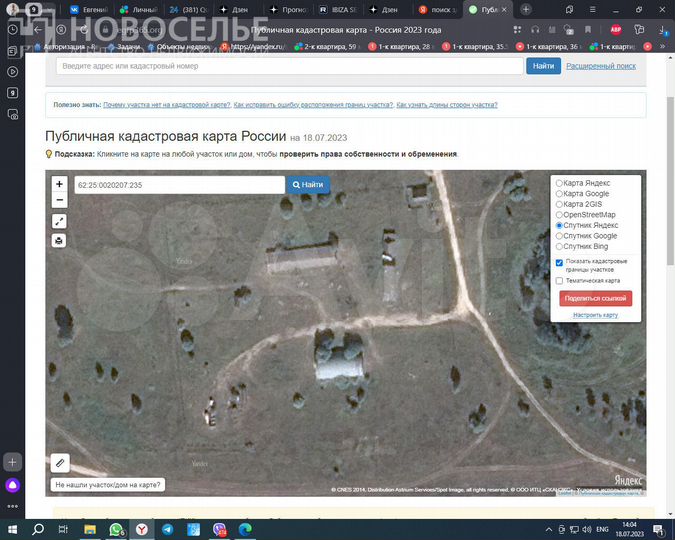Enable the Тематическая карта checkbox

point(559,281)
